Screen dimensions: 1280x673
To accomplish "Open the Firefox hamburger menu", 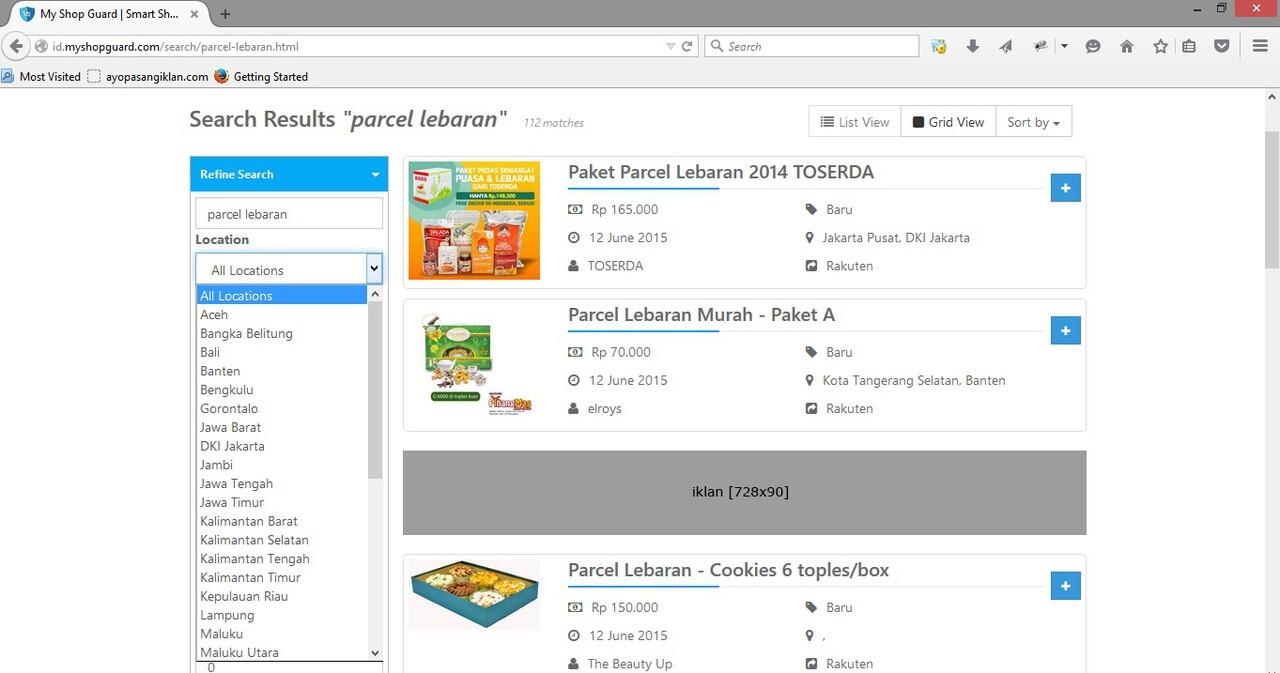I will click(1260, 46).
